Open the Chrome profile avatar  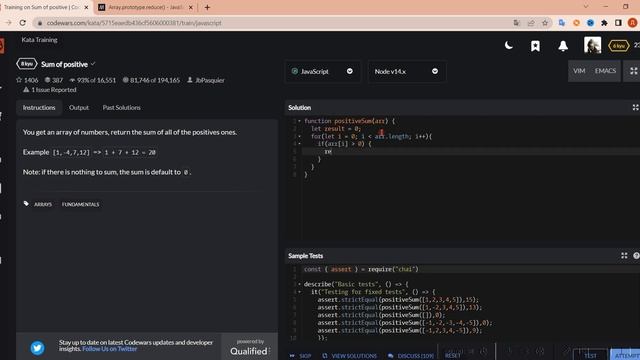click(x=633, y=23)
